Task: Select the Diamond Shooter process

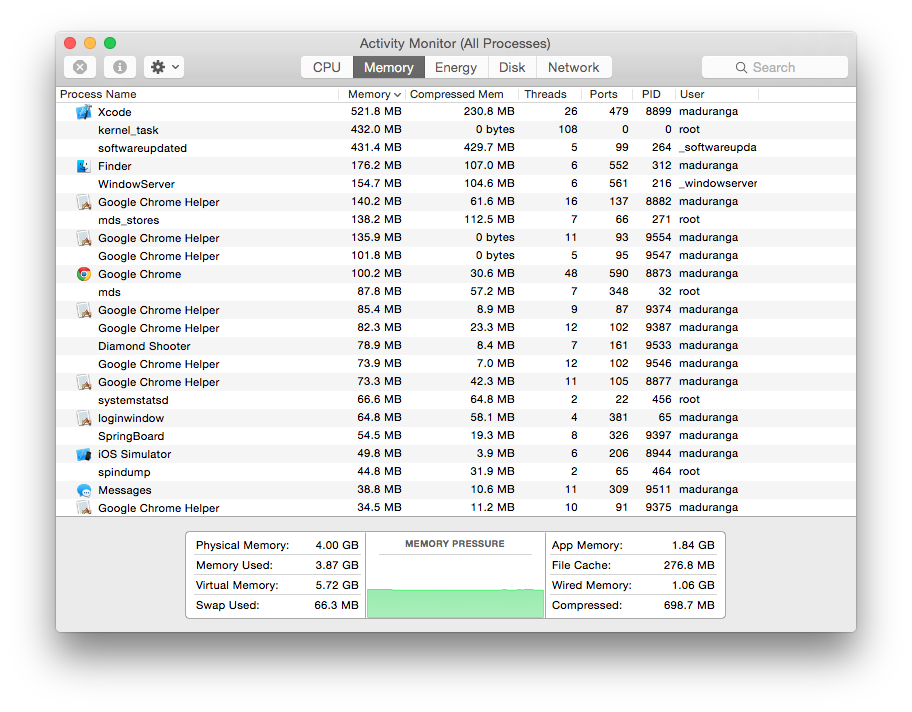Action: point(456,346)
